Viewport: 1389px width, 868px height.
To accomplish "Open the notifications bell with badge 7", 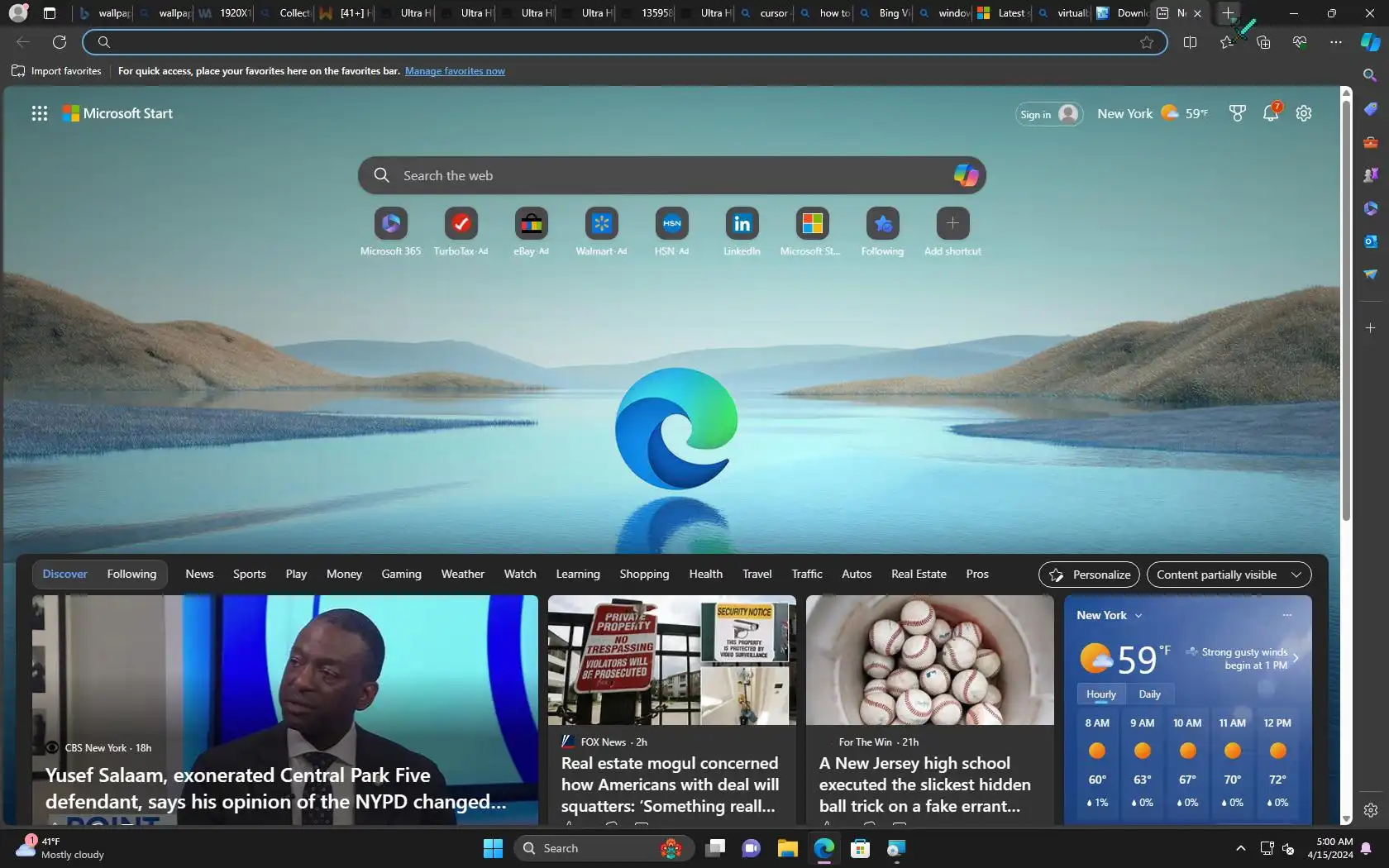I will click(1272, 112).
